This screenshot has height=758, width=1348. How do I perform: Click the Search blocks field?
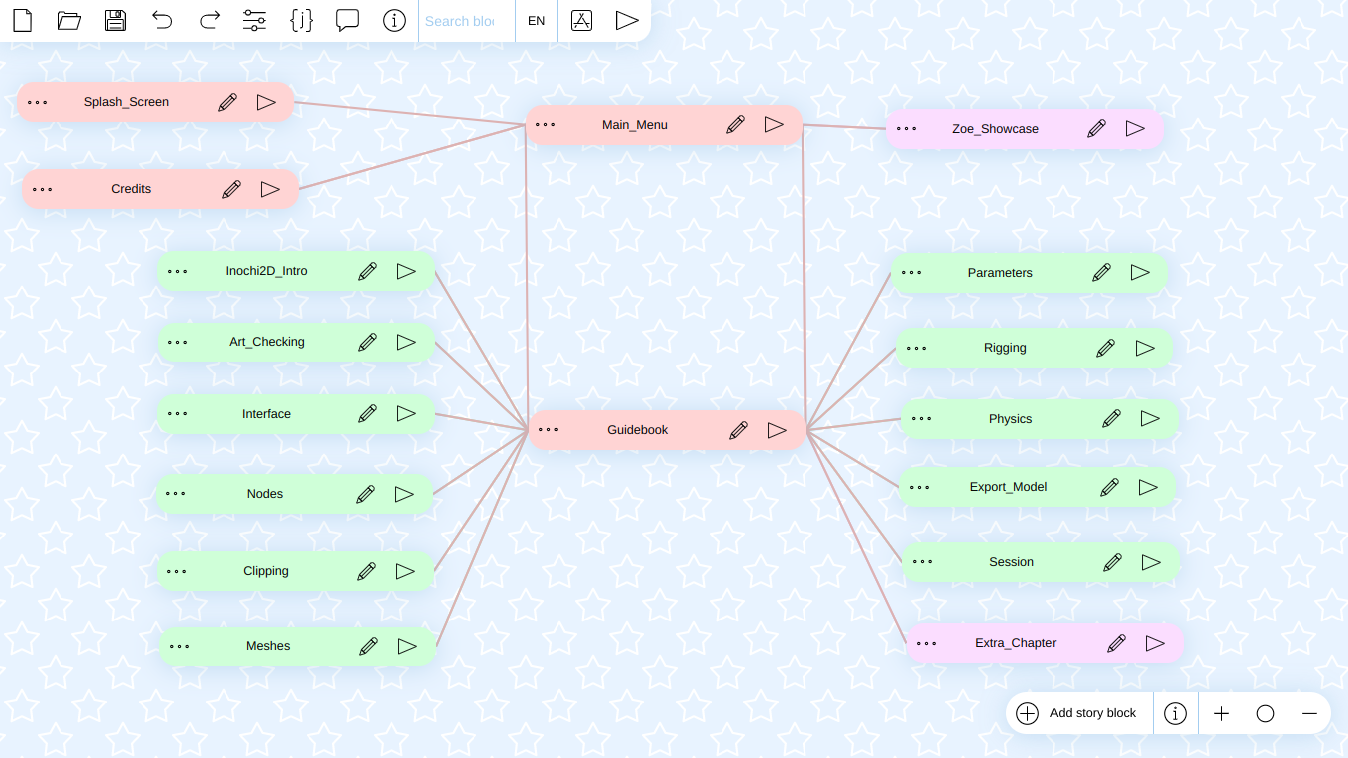coord(466,21)
